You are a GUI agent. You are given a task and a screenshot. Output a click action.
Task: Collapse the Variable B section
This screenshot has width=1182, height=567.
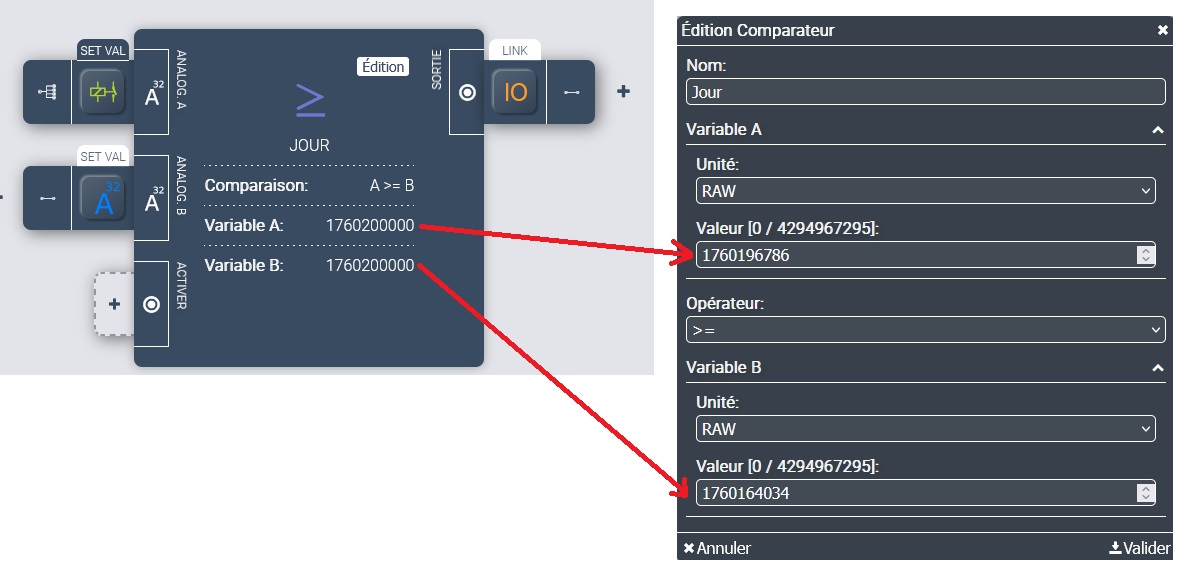(x=1157, y=368)
